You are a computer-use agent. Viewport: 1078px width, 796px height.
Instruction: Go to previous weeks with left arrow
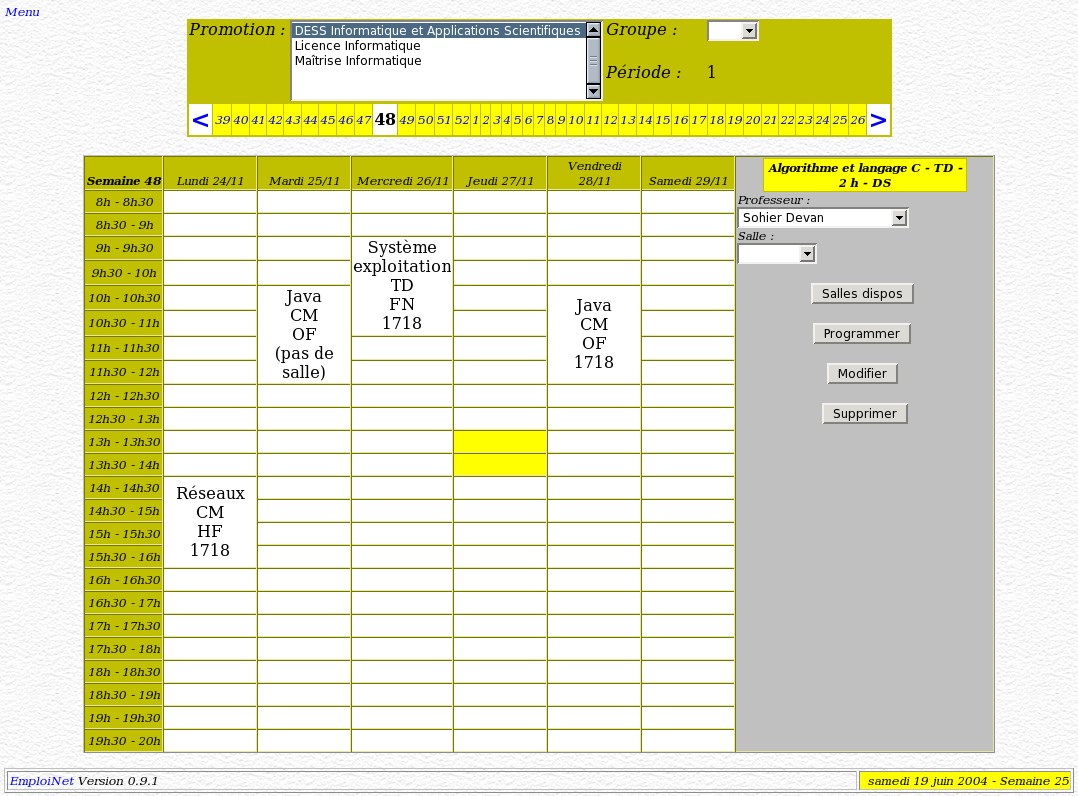click(200, 121)
